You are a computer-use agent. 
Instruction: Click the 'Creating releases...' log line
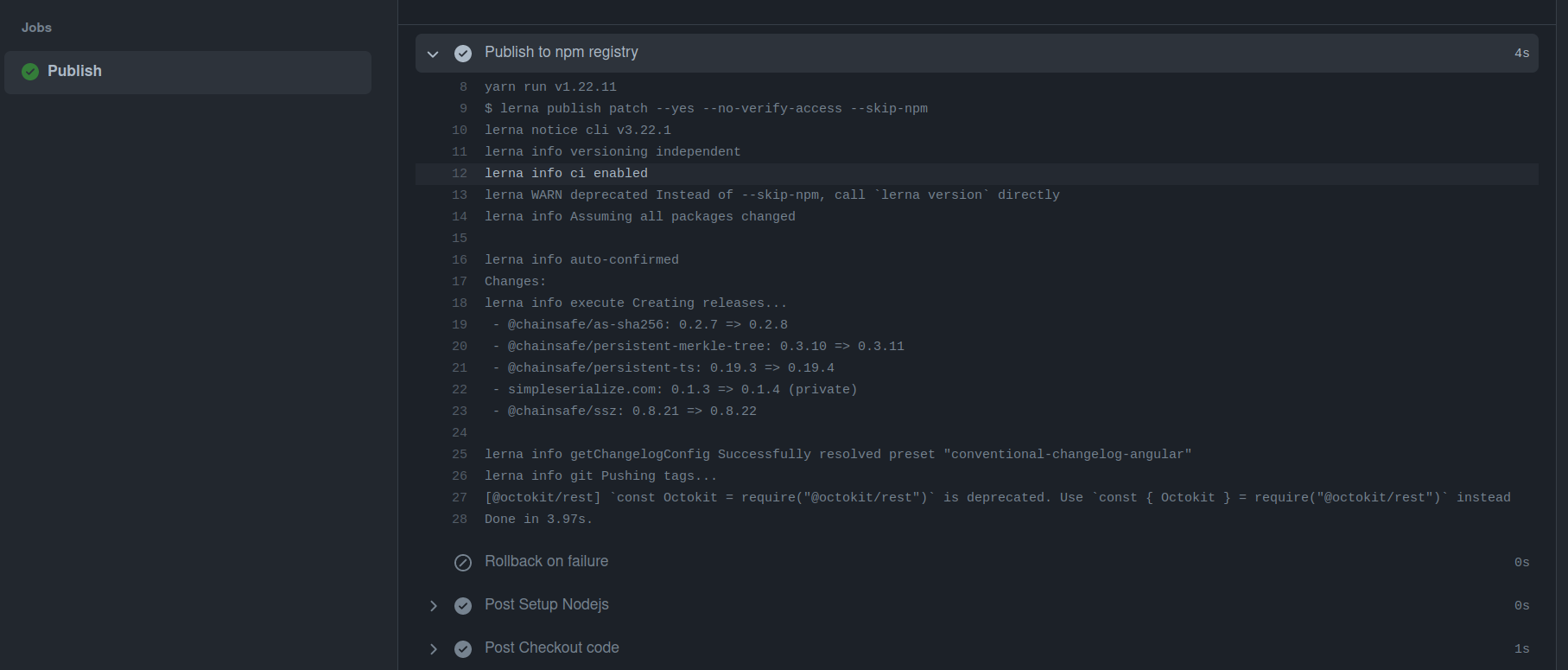coord(636,303)
